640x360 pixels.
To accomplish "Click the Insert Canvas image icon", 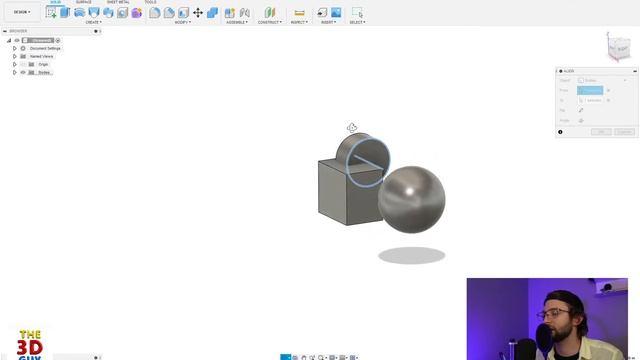I will point(336,13).
